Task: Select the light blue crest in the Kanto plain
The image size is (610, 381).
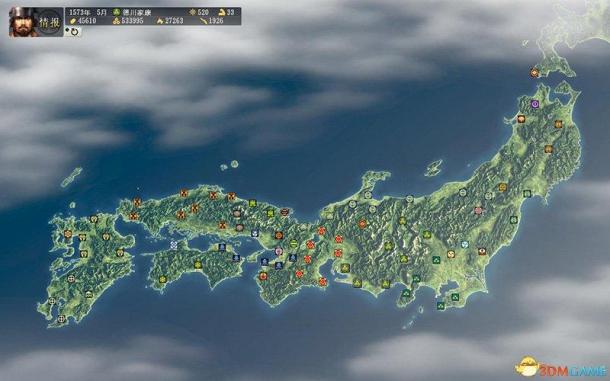Action: tap(465, 244)
